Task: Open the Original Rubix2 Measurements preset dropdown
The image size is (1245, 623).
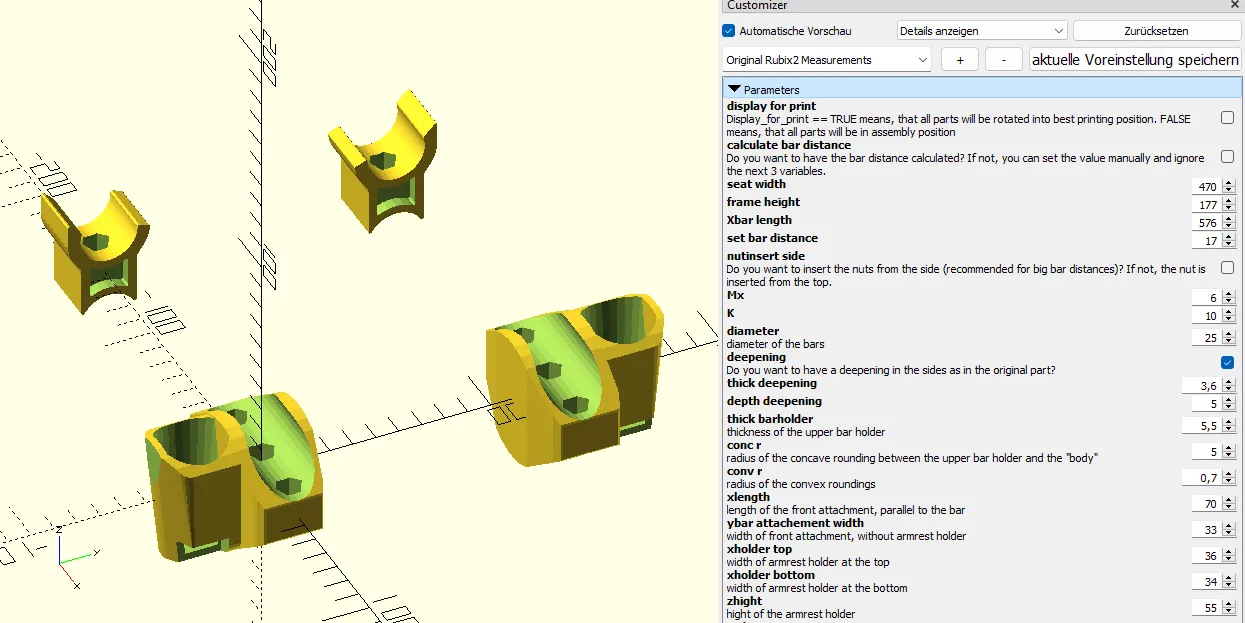Action: pyautogui.click(x=826, y=60)
